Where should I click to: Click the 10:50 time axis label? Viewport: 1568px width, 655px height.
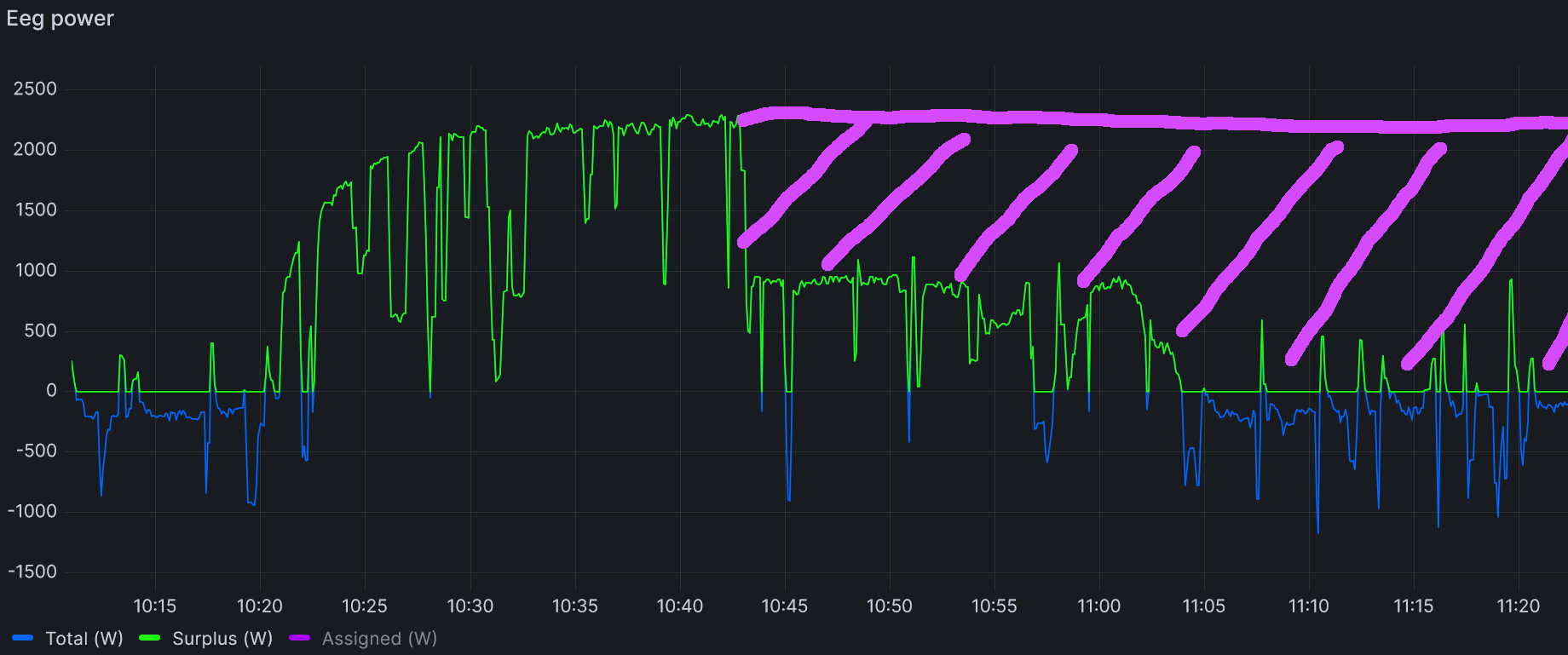coord(889,606)
